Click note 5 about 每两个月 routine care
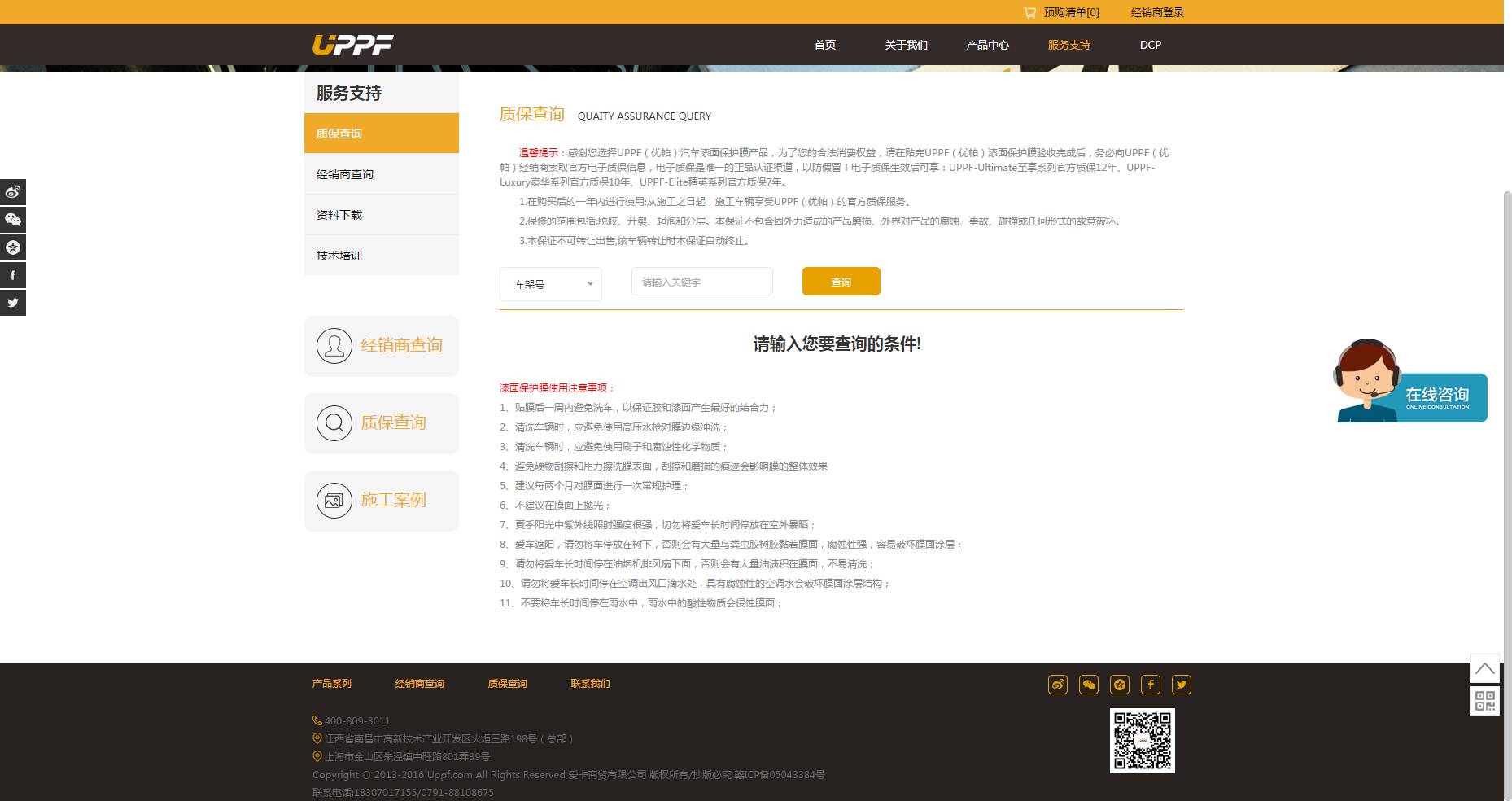Screen dimensions: 1512x801 point(595,485)
